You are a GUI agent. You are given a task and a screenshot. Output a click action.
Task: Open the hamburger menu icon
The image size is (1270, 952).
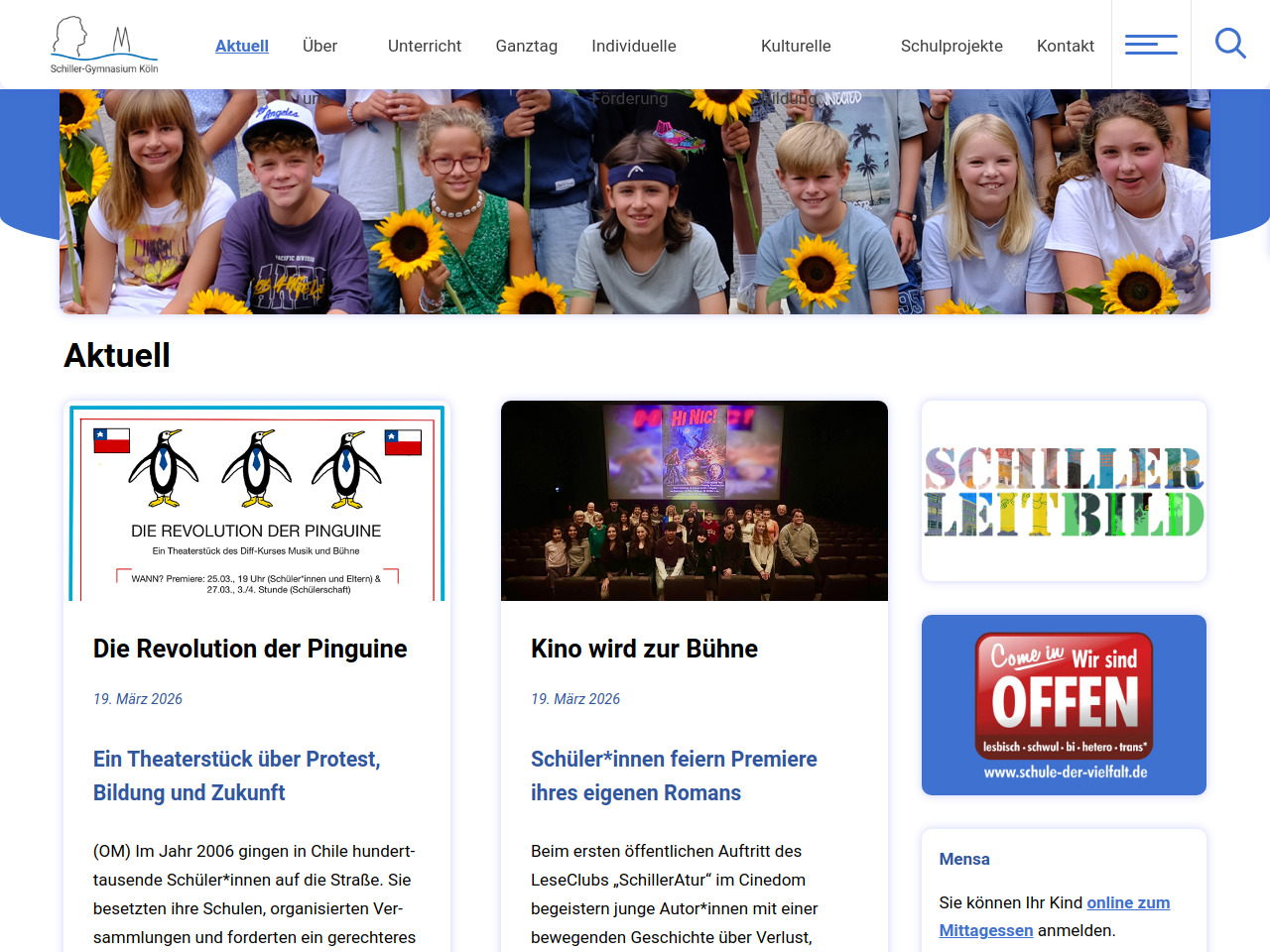tap(1151, 45)
